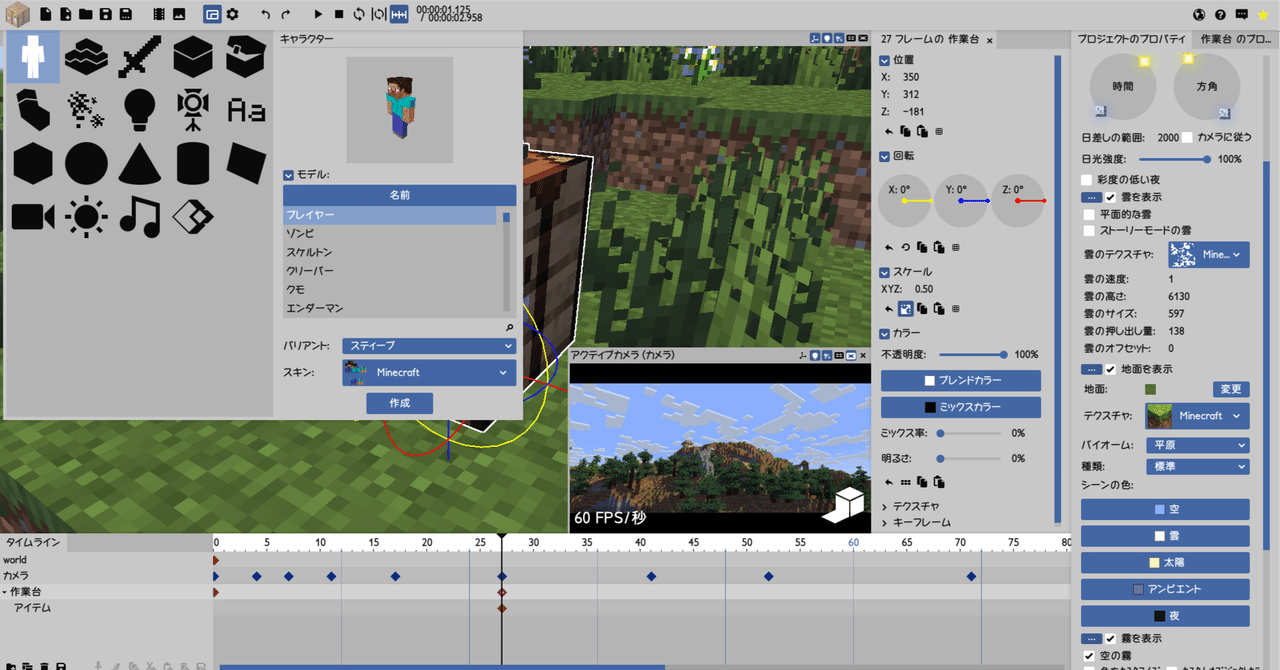Click the 太陽 color button
The width and height of the screenshot is (1280, 670).
tap(1165, 563)
